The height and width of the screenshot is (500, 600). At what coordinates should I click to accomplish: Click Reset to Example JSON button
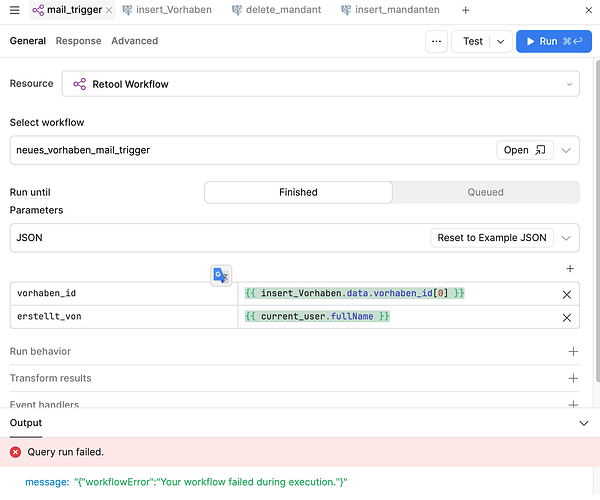(x=492, y=238)
